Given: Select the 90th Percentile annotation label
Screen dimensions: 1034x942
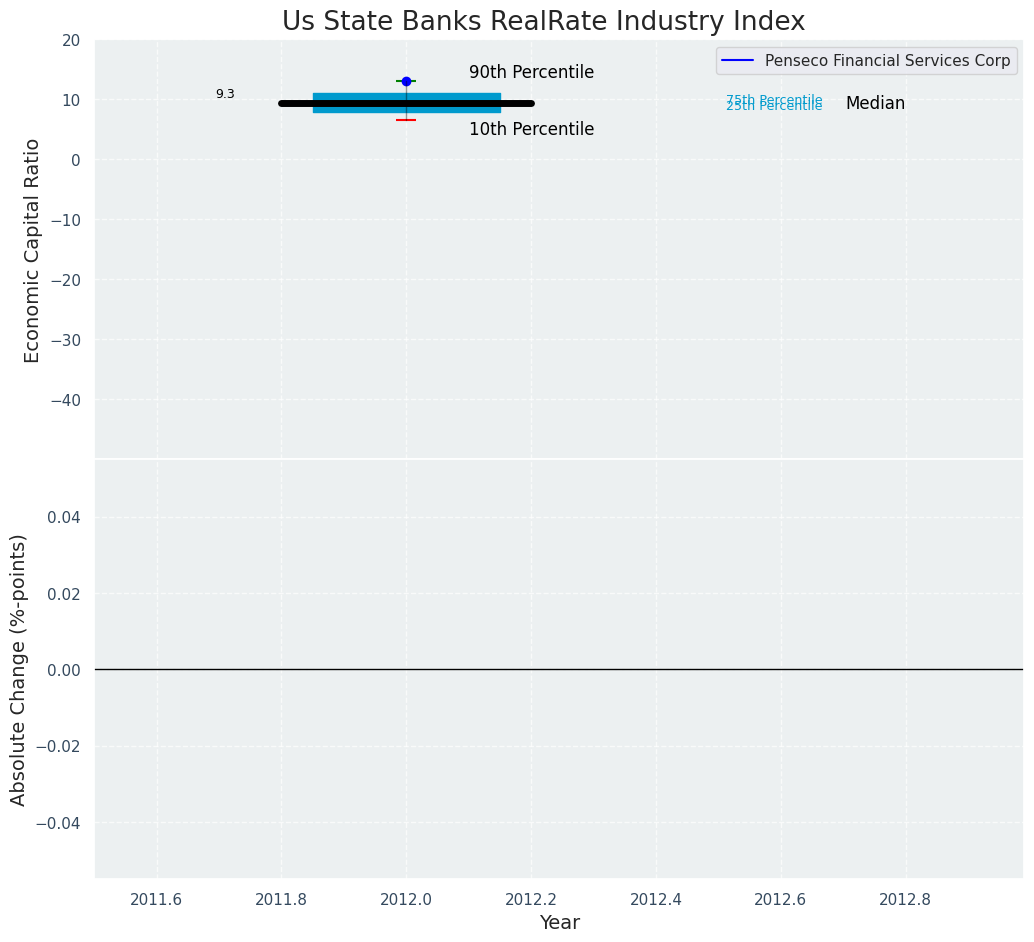Looking at the screenshot, I should 531,73.
